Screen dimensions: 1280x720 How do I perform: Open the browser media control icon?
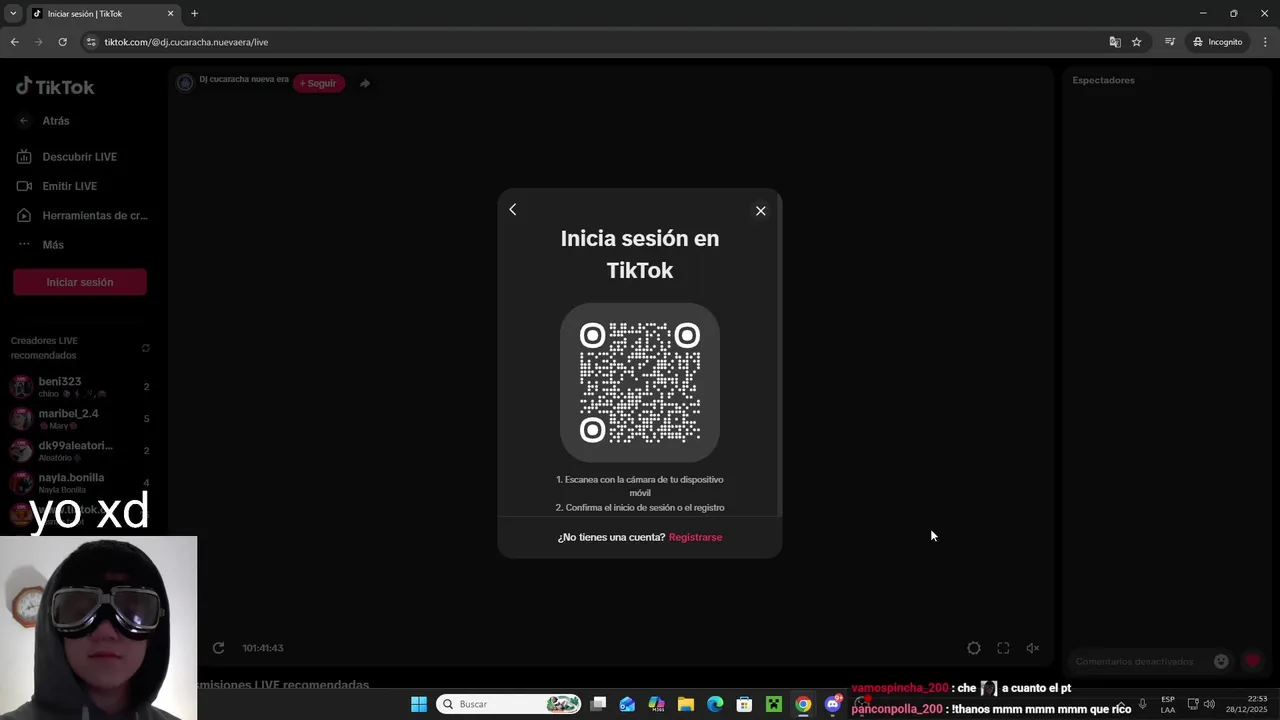point(1169,42)
